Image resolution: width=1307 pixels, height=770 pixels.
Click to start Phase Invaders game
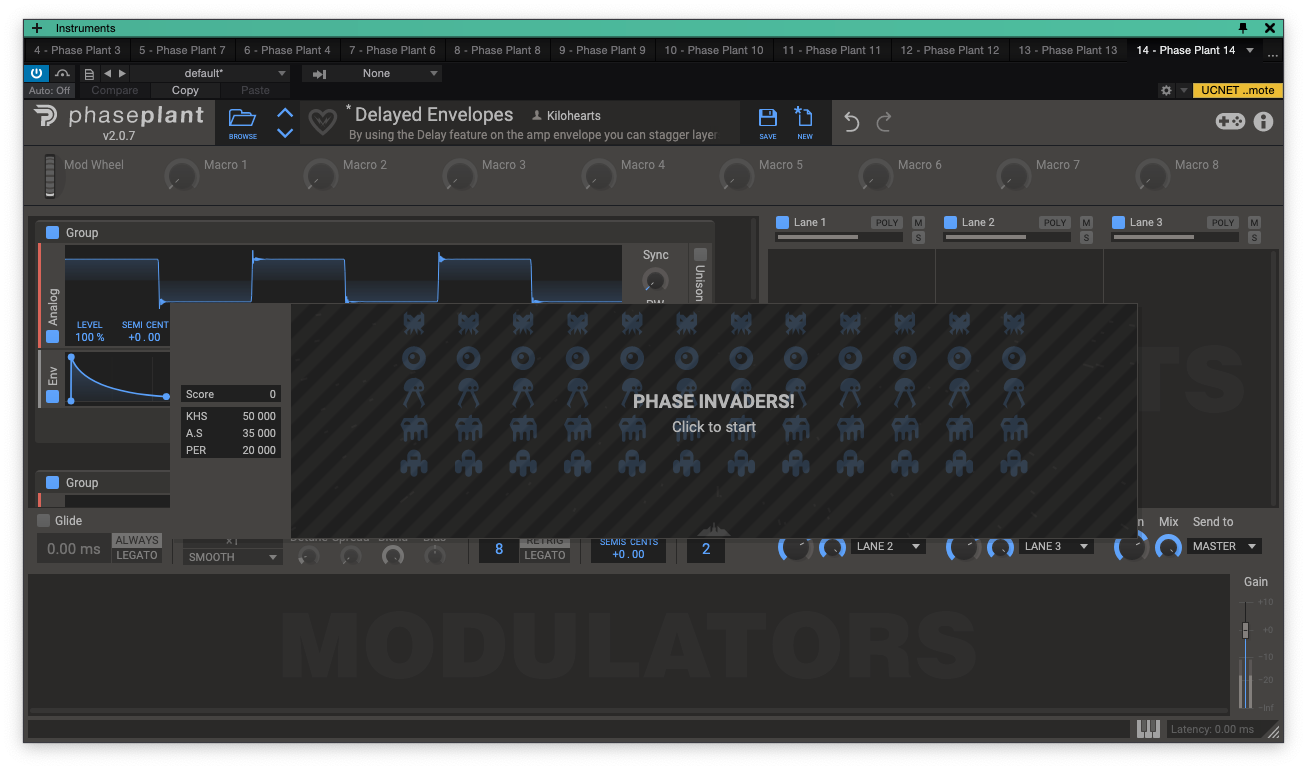(x=714, y=427)
